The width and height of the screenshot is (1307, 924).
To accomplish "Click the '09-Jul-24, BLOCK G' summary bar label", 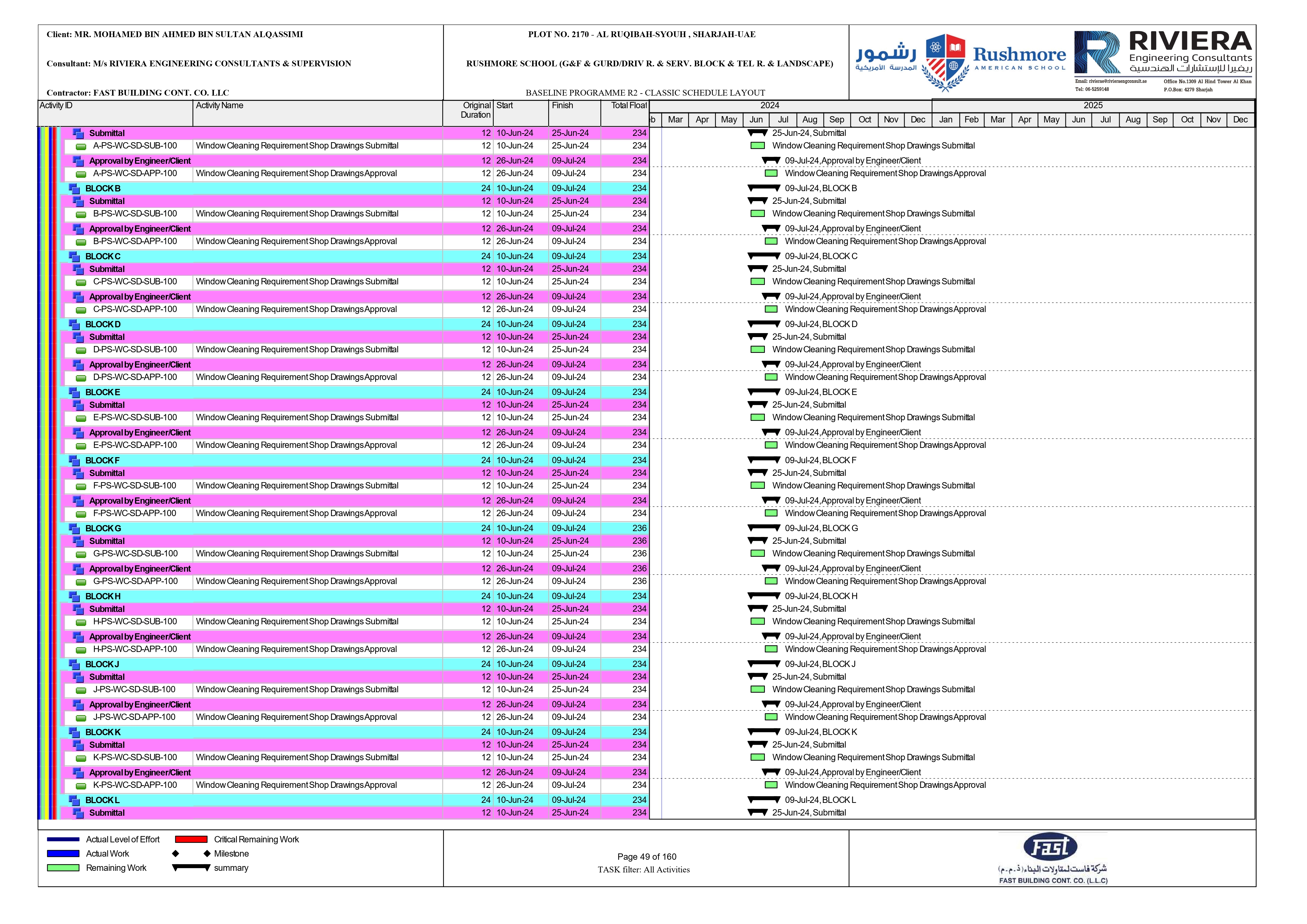I will pyautogui.click(x=821, y=528).
